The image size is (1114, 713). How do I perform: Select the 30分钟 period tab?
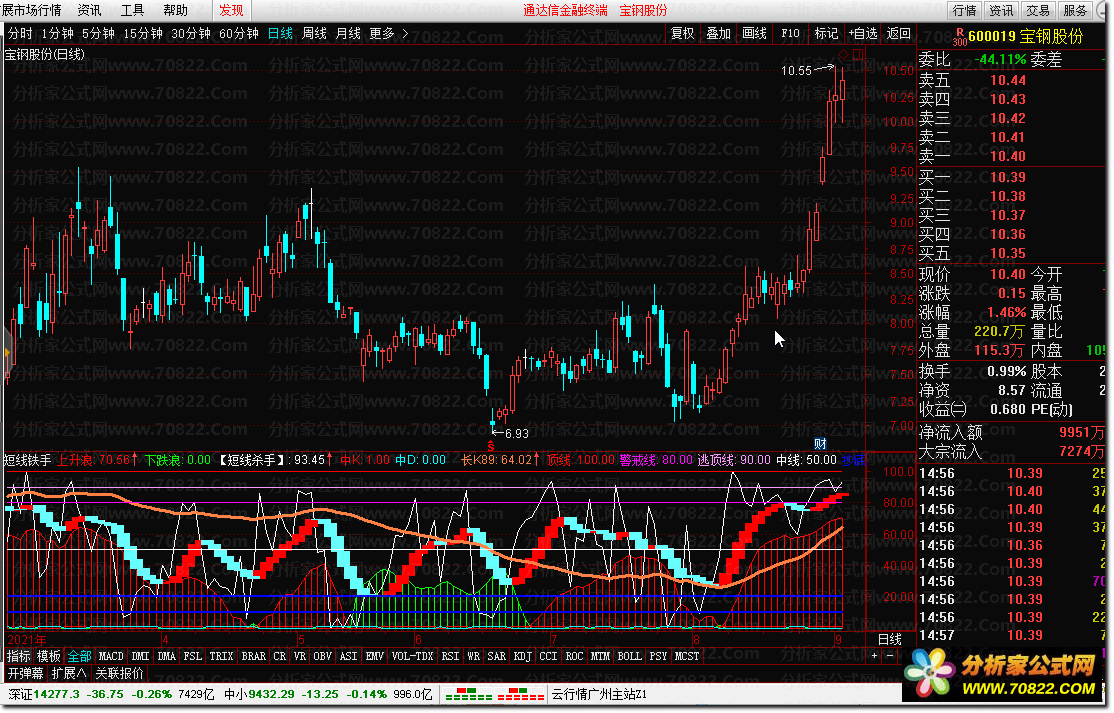point(191,33)
